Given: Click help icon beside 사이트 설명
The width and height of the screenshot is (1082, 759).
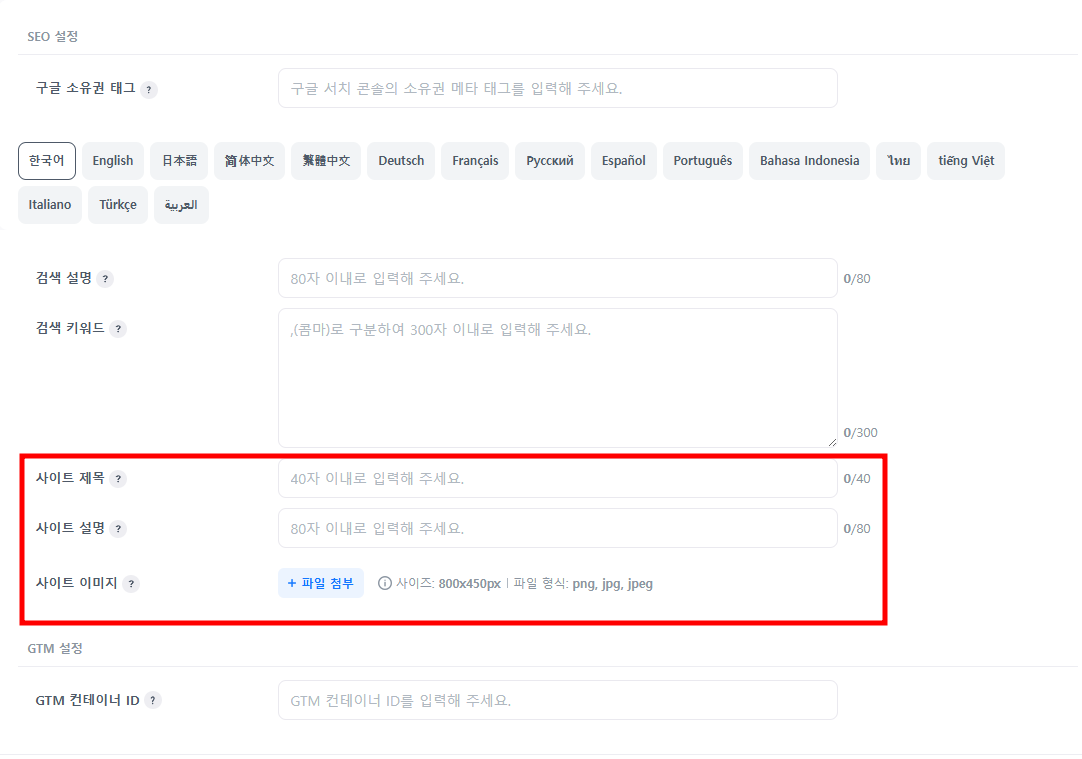Looking at the screenshot, I should point(118,529).
